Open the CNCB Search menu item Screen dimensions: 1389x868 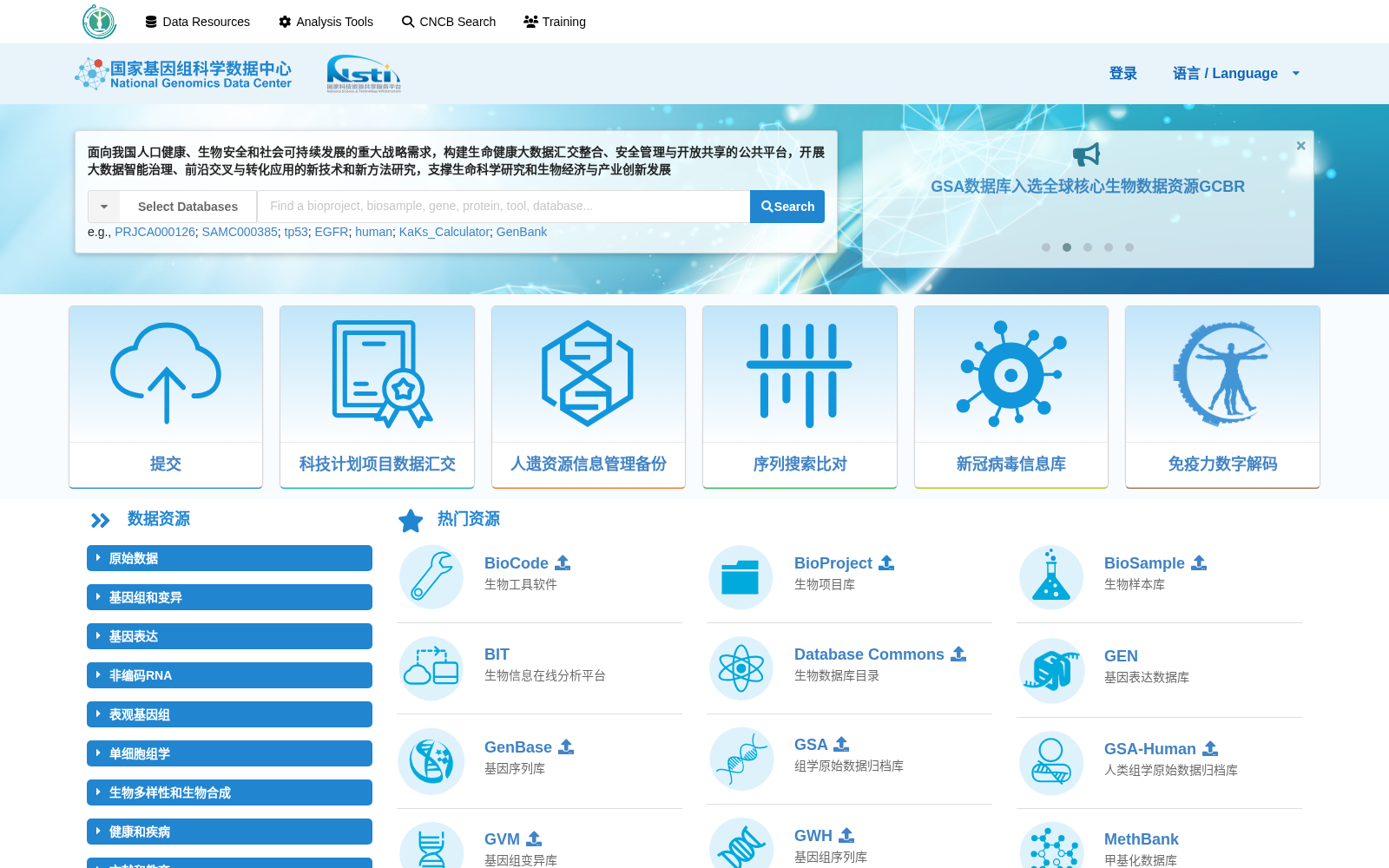pyautogui.click(x=448, y=22)
